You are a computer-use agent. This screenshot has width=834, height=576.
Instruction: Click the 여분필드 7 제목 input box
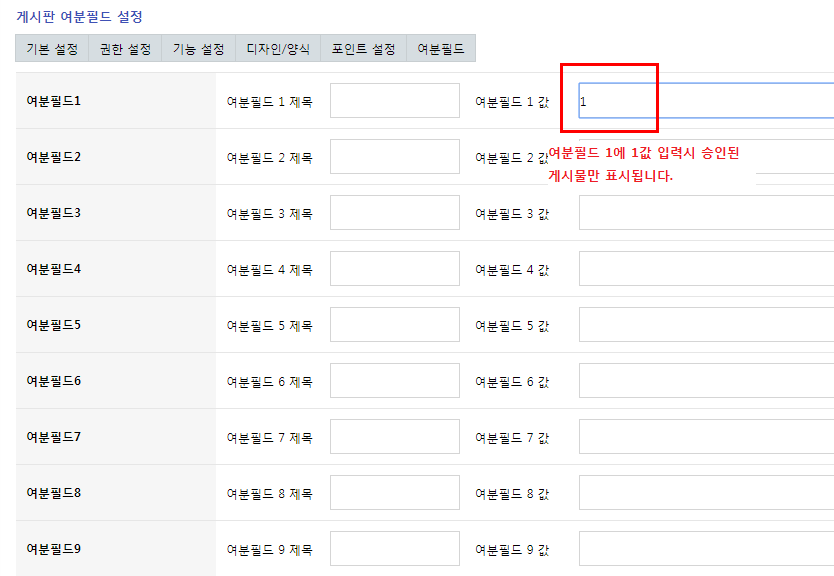(395, 437)
